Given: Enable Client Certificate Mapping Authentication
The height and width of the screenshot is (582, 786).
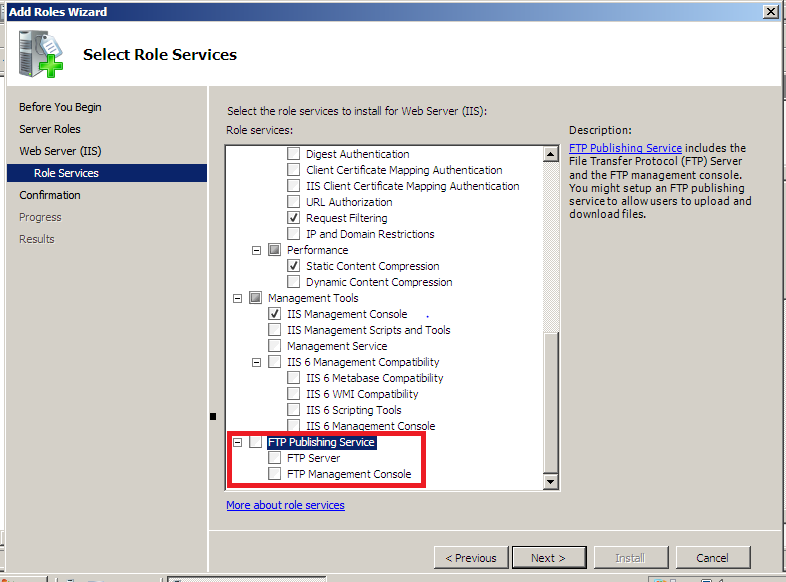Looking at the screenshot, I should [293, 169].
